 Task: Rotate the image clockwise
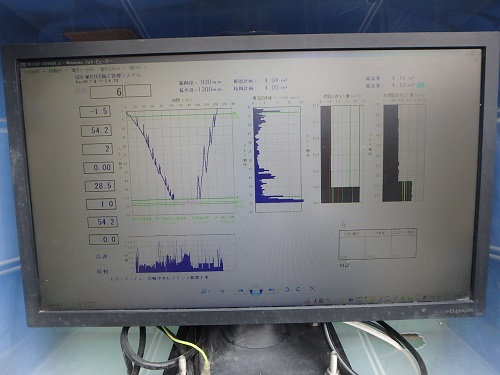click(x=298, y=289)
